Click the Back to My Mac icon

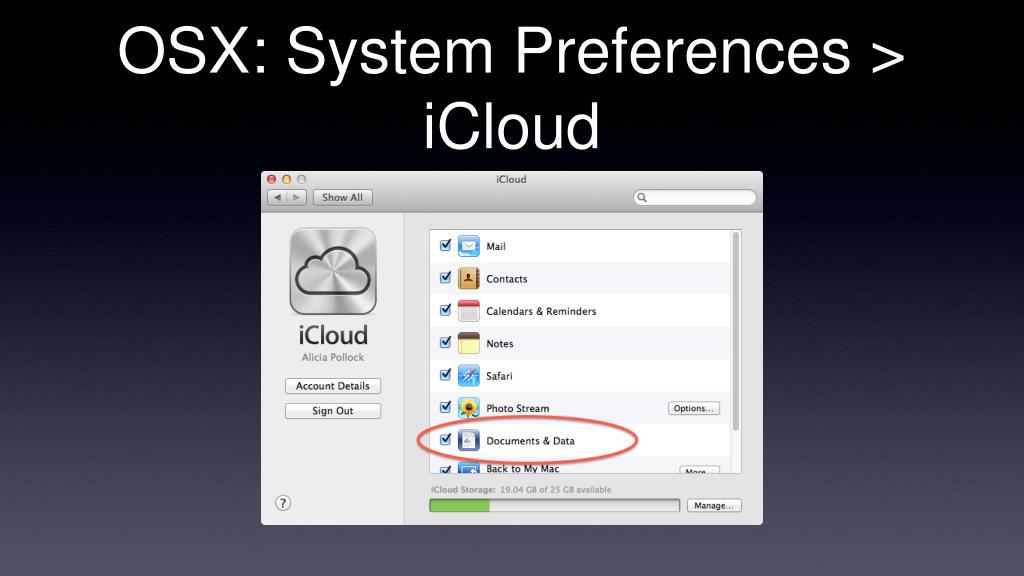tap(468, 468)
